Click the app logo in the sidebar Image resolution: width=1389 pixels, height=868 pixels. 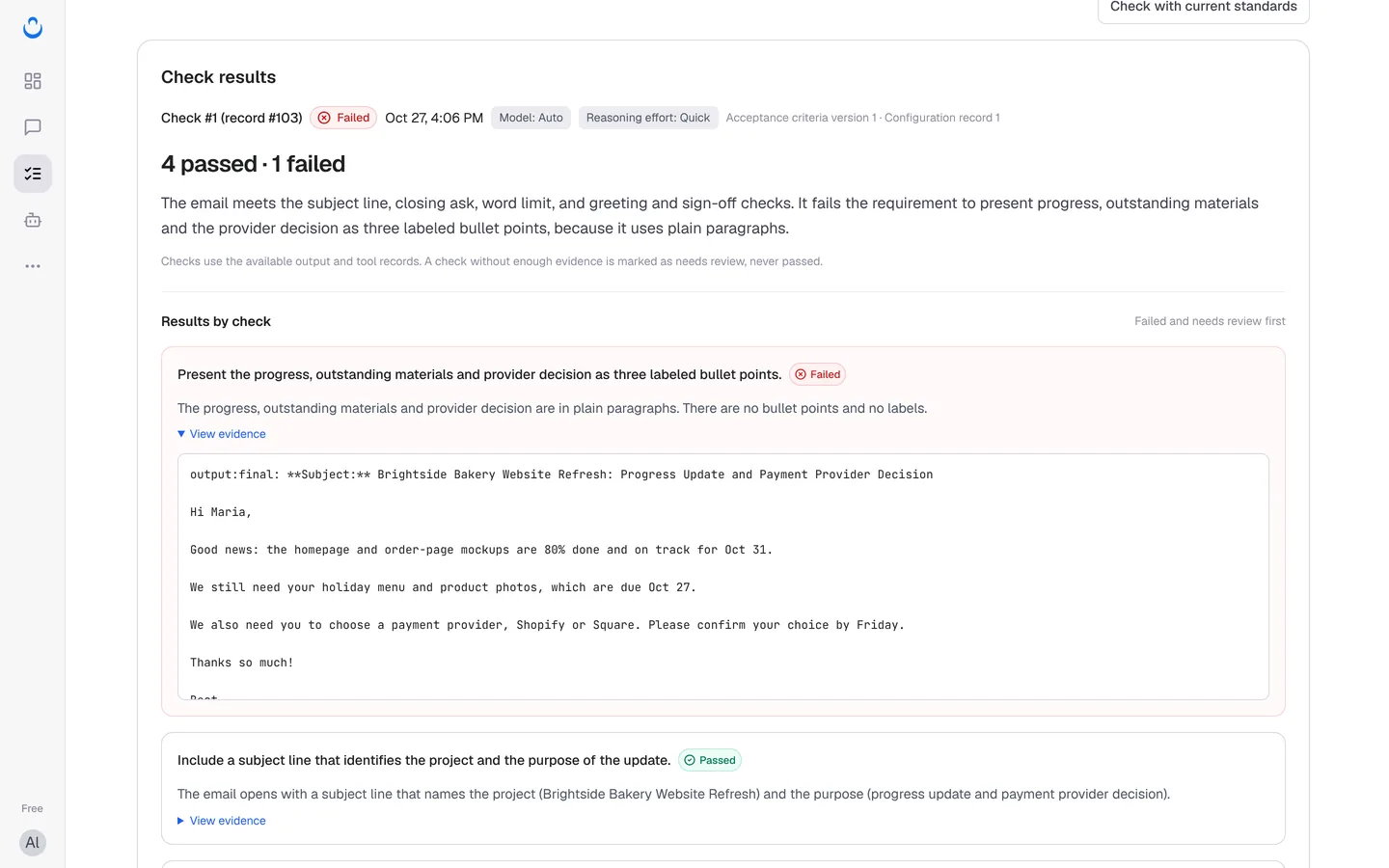pyautogui.click(x=33, y=28)
